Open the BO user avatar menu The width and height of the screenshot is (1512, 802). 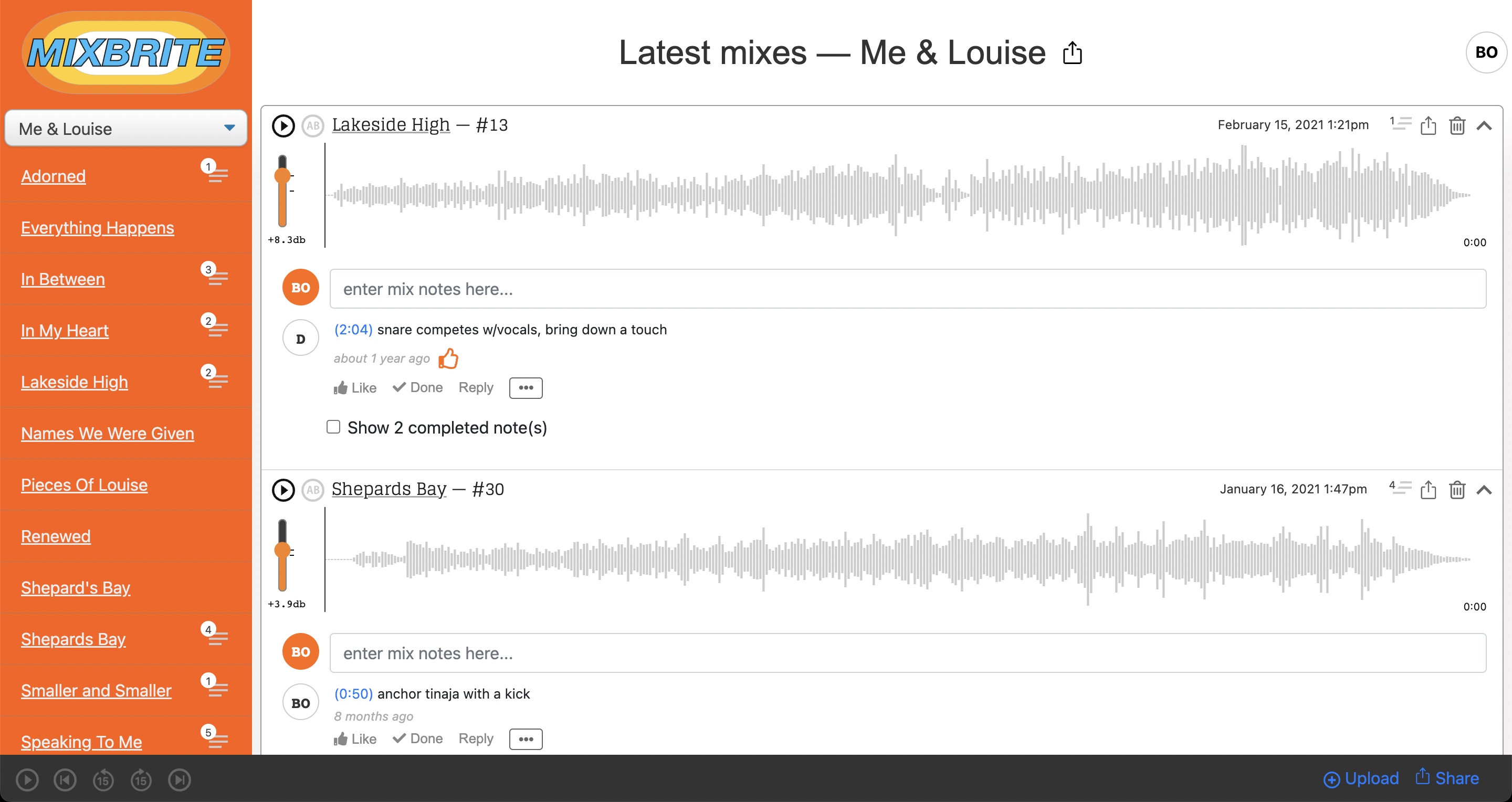pos(1486,53)
